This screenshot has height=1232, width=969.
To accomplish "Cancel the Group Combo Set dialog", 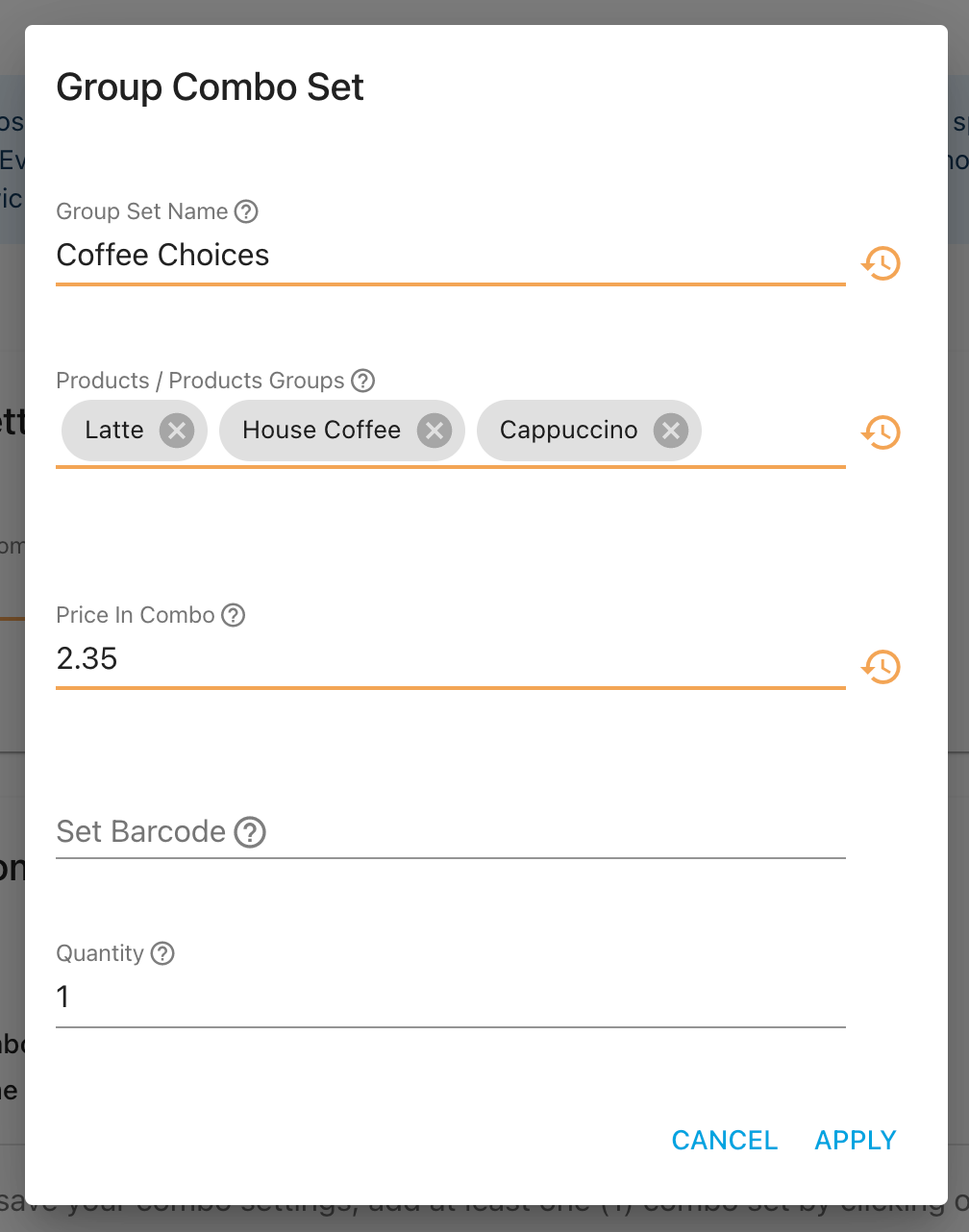I will coord(725,1140).
